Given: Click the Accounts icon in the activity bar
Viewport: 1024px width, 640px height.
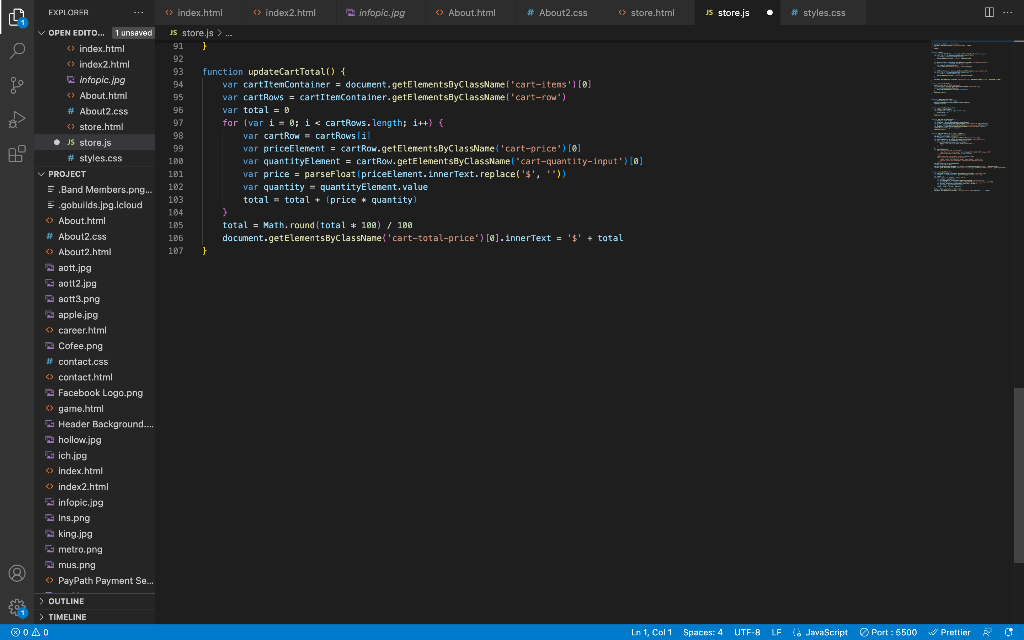Looking at the screenshot, I should pos(15,573).
